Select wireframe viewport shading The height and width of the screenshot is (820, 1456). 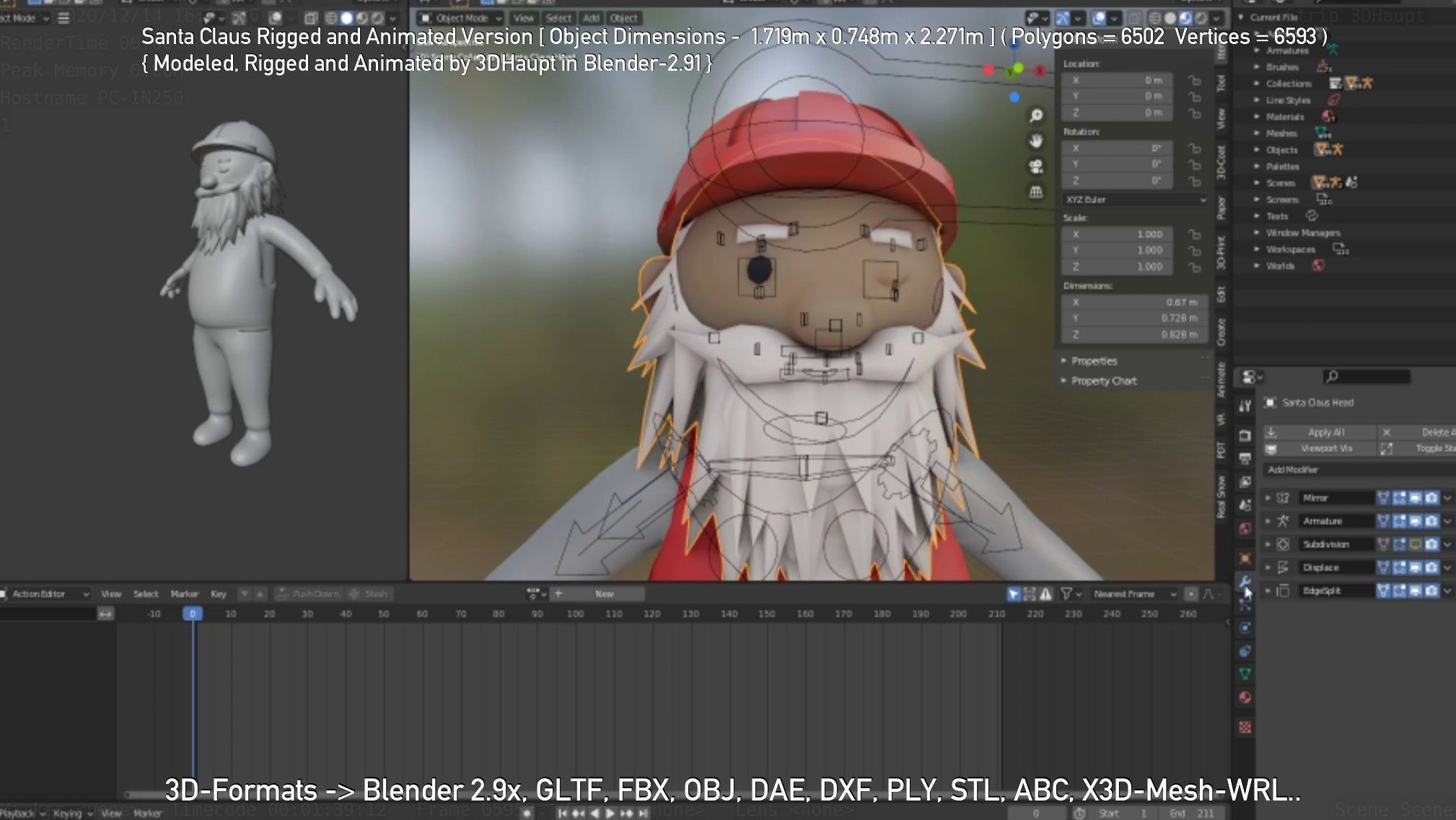pos(1154,18)
